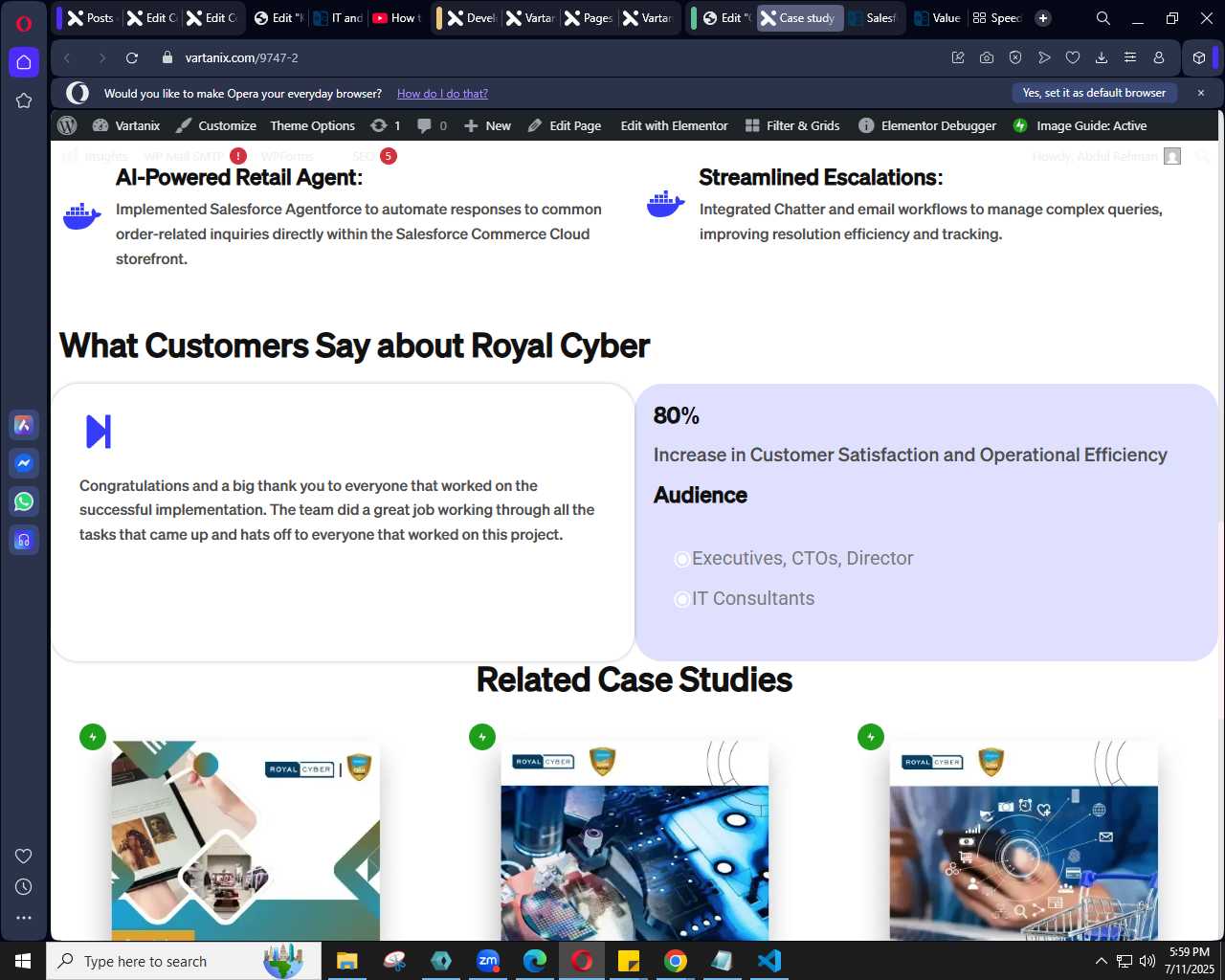Go back to the previous page
This screenshot has height=980, width=1225.
point(67,57)
